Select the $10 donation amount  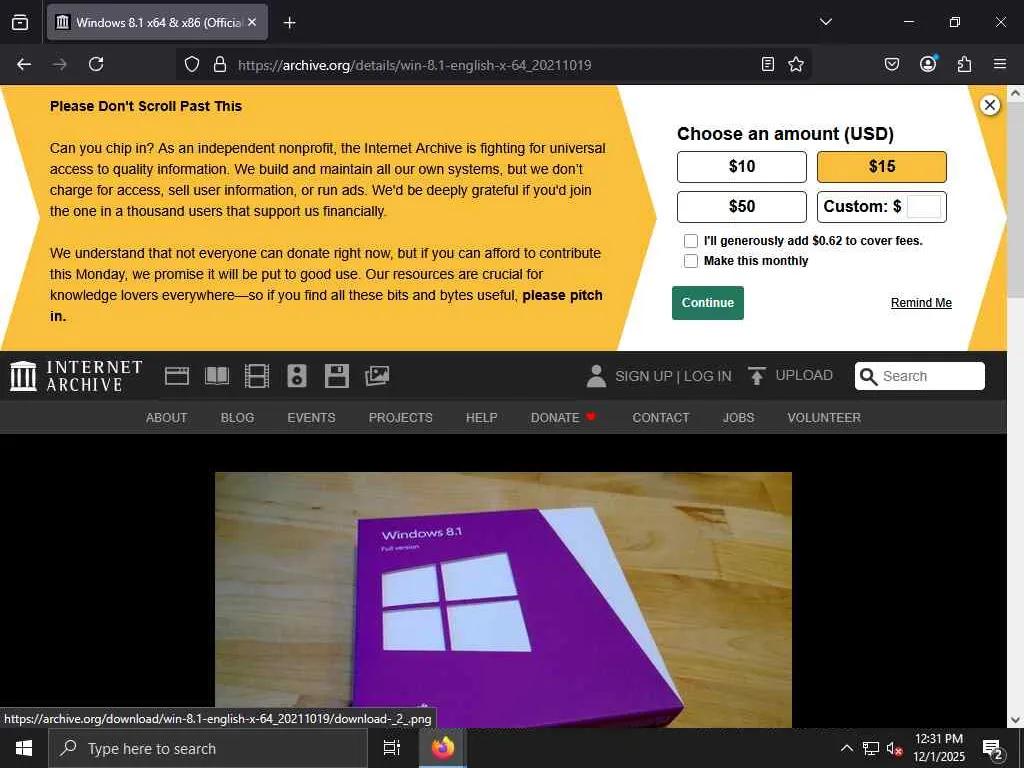pos(742,167)
